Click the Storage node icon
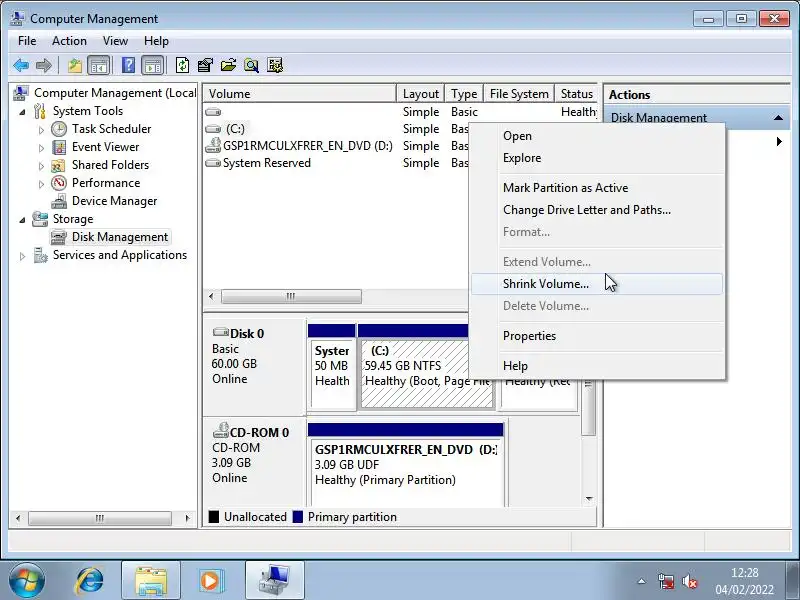This screenshot has height=600, width=800. click(x=40, y=219)
